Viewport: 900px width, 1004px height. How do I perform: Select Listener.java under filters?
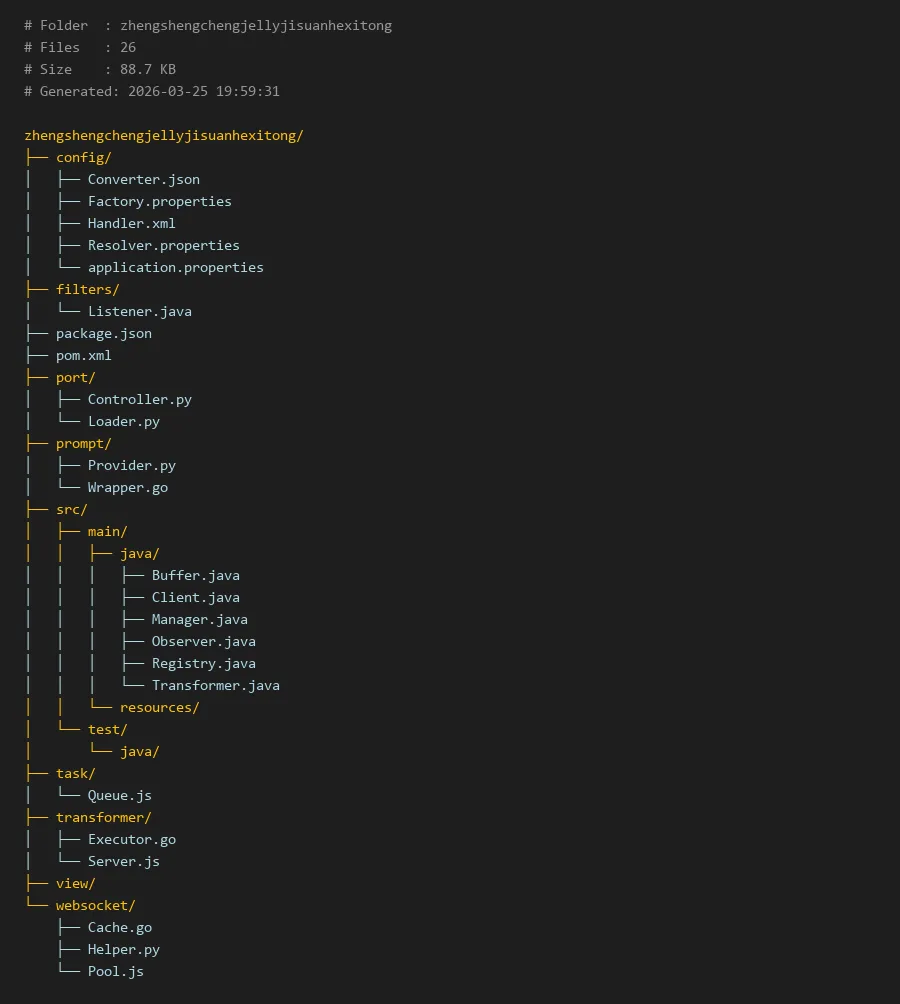(139, 311)
